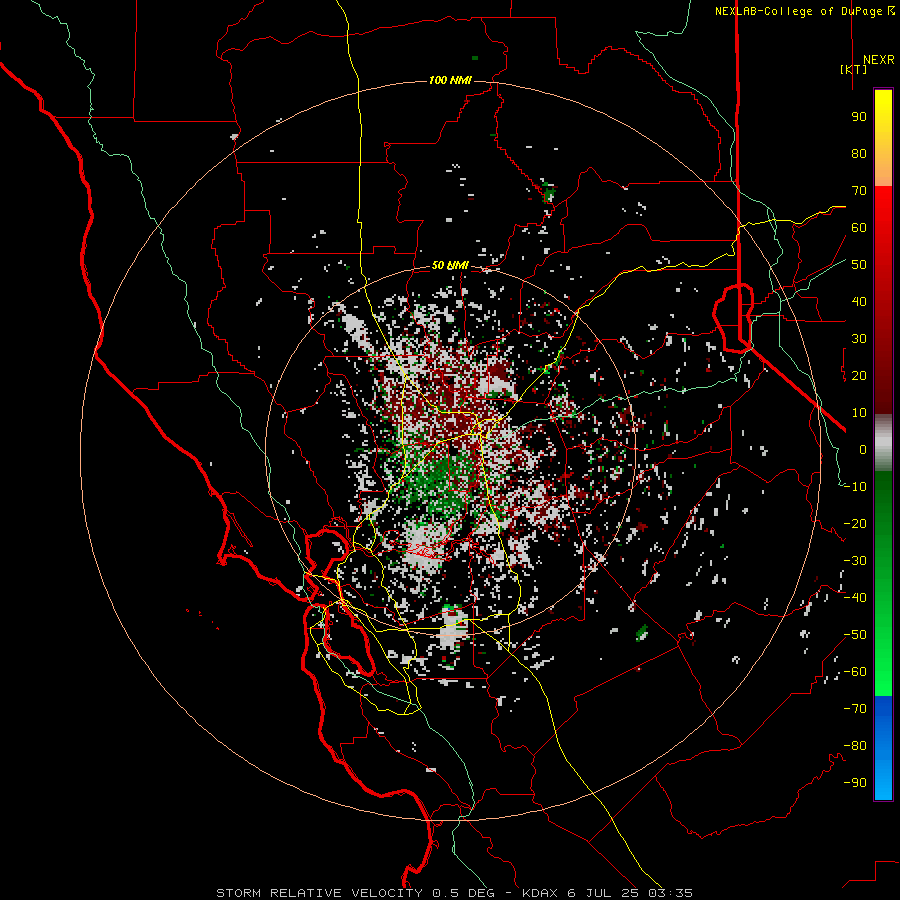This screenshot has width=900, height=900.
Task: Click the green segment of the velocity scale
Action: pyautogui.click(x=883, y=583)
